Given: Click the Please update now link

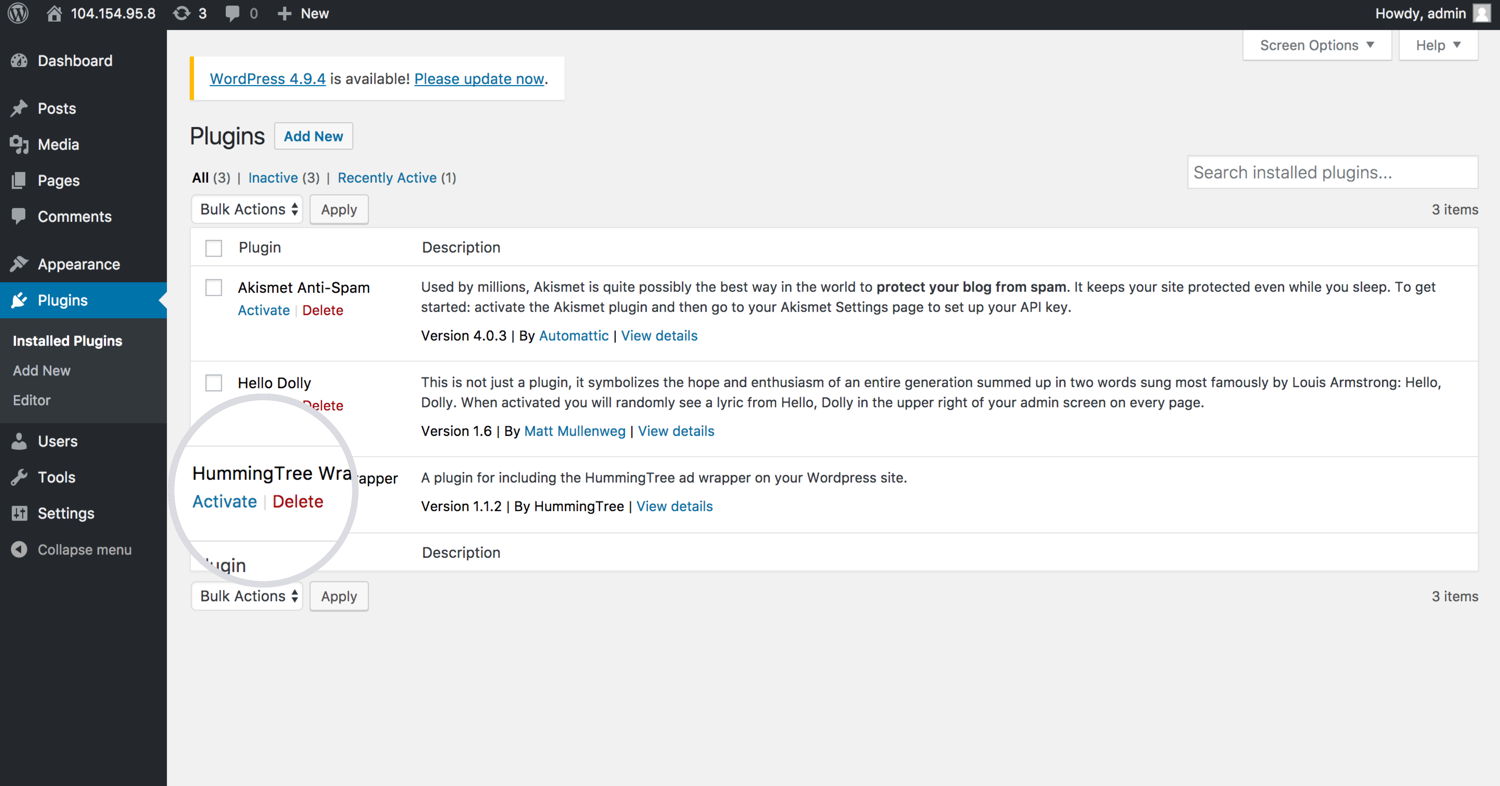Looking at the screenshot, I should (x=479, y=79).
